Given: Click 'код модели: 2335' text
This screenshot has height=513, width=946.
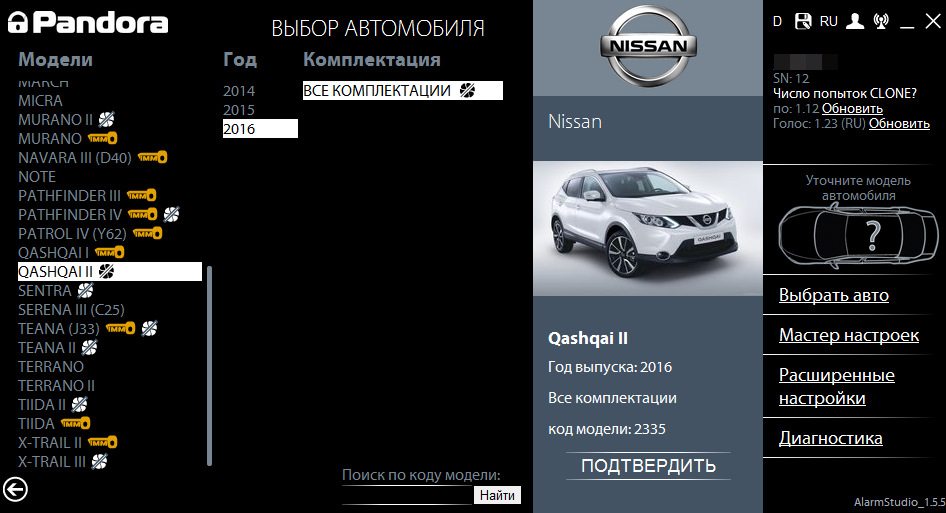Looking at the screenshot, I should [606, 429].
